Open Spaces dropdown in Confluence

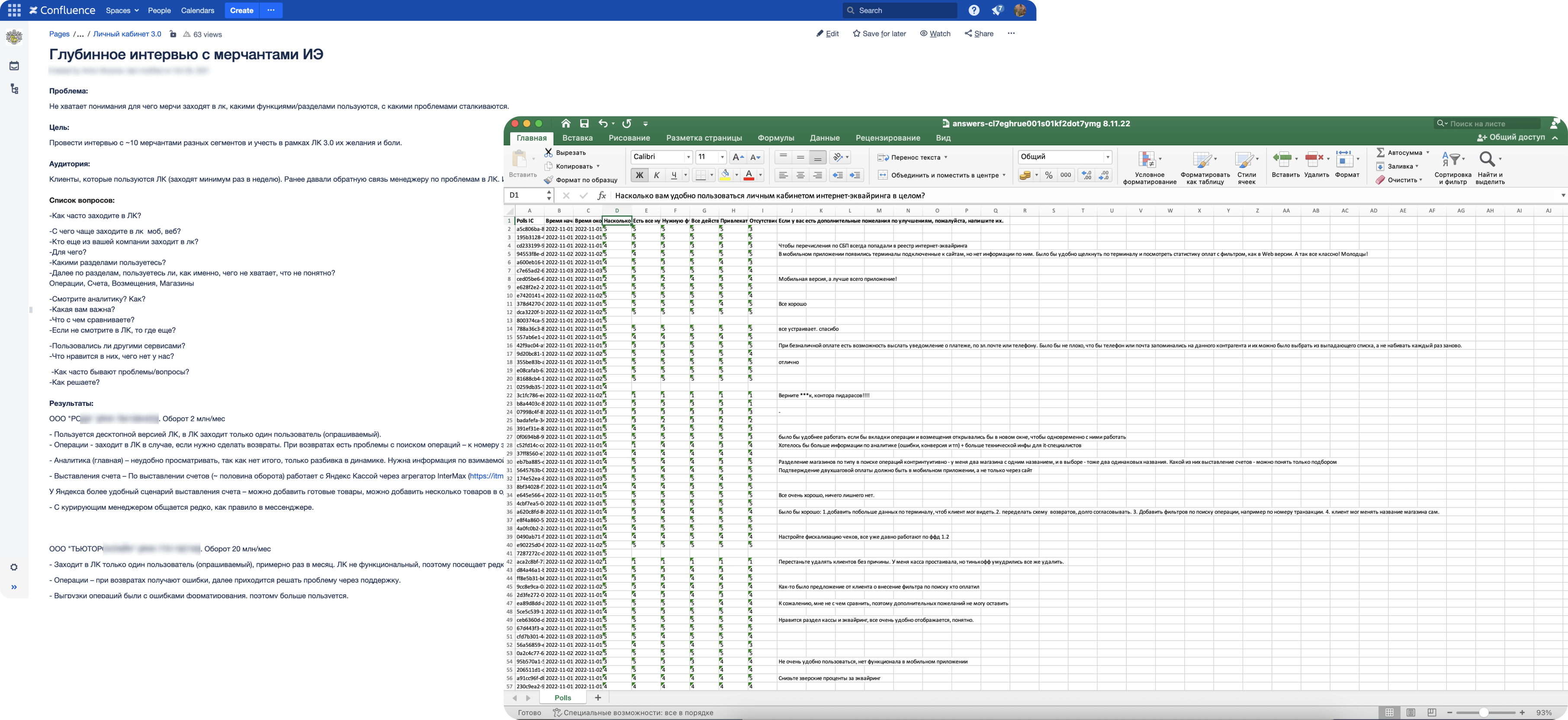click(122, 10)
